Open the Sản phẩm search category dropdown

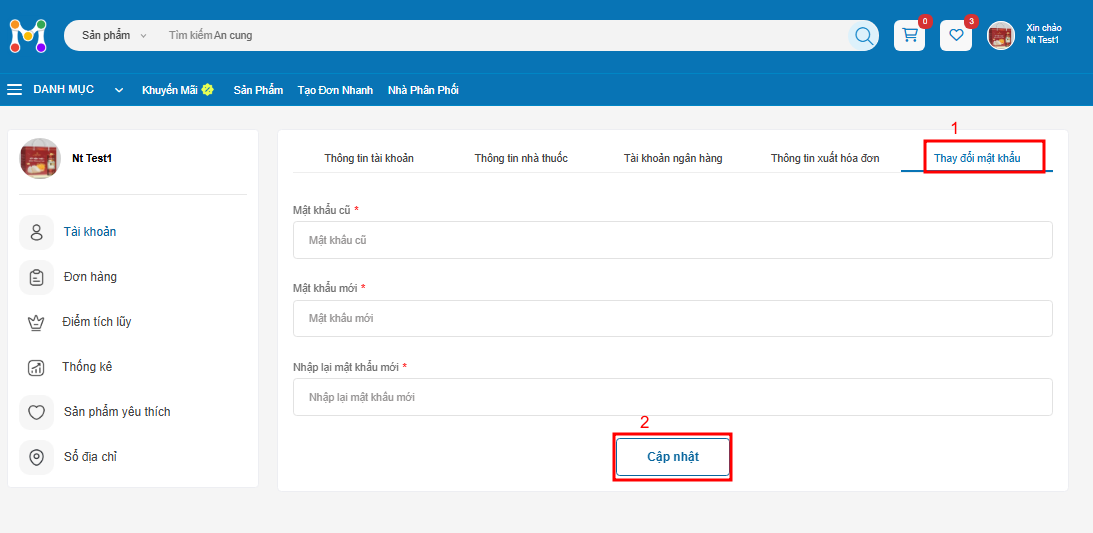pyautogui.click(x=114, y=36)
